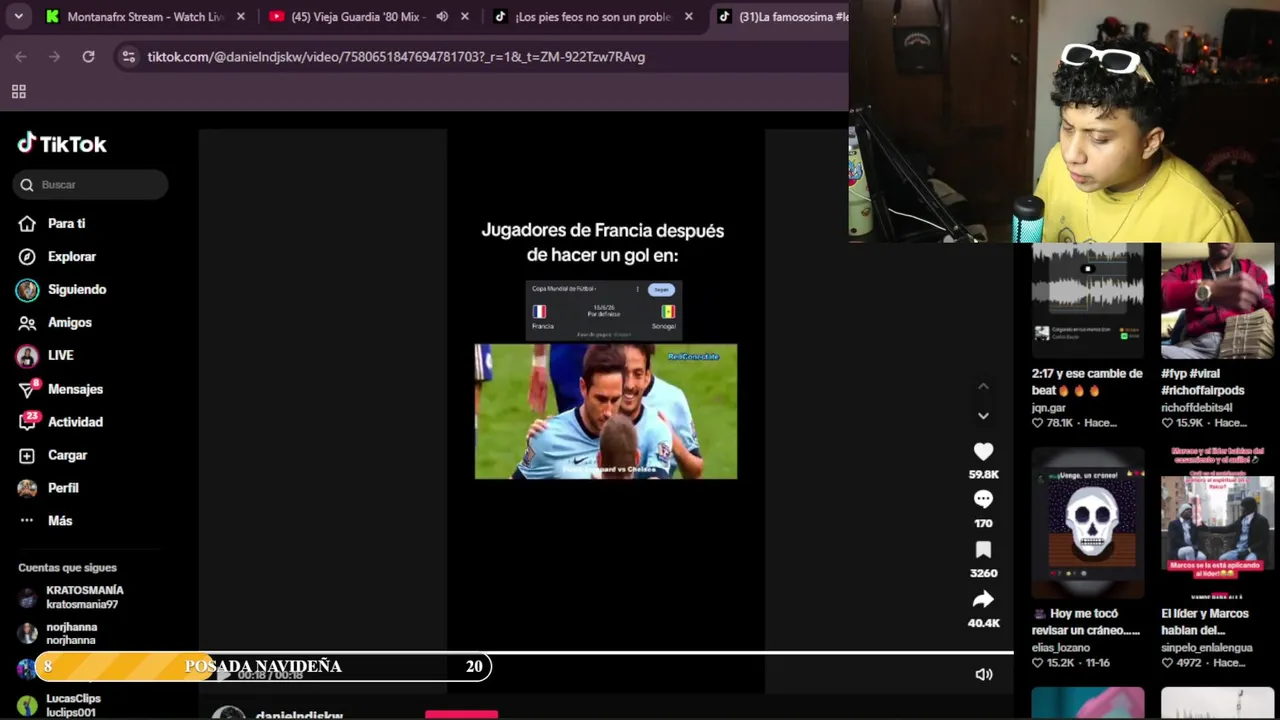Open jqn.gar creator profile link
The width and height of the screenshot is (1280, 720).
click(x=1049, y=408)
